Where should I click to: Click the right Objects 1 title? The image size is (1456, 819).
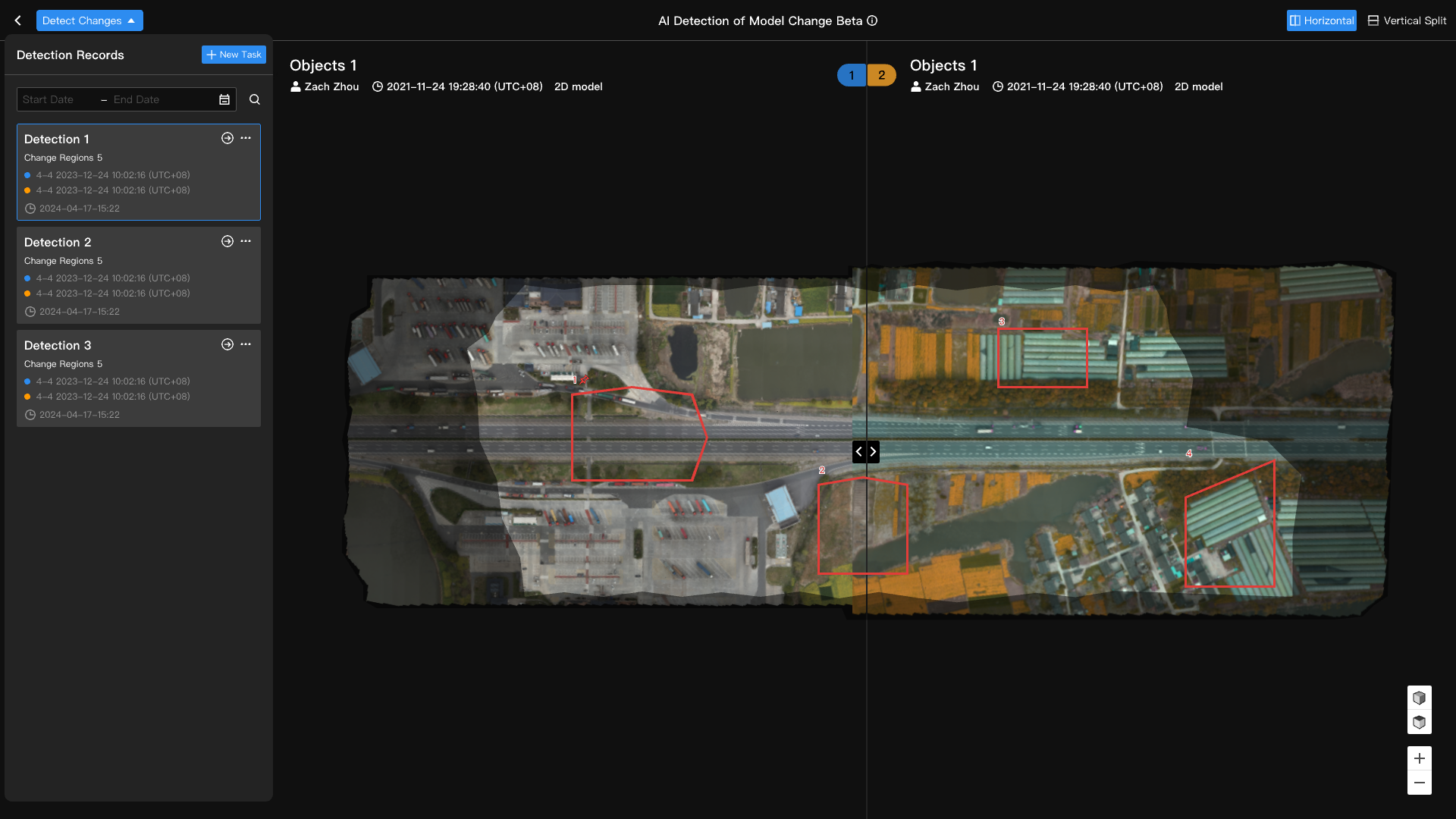tap(943, 65)
